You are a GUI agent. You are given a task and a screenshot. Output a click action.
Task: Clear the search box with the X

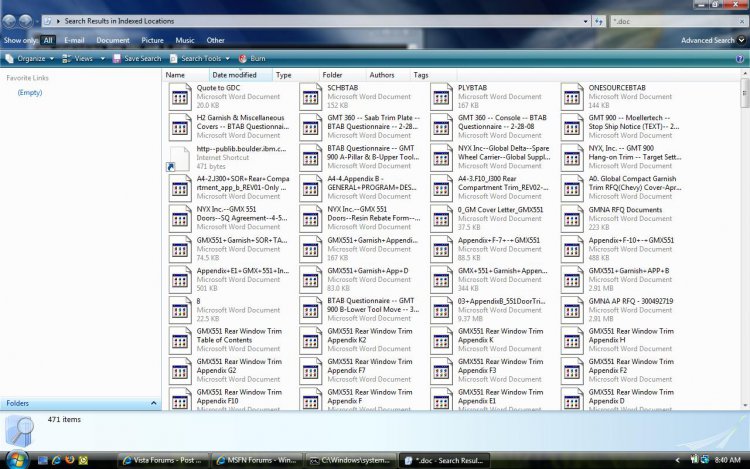coord(742,21)
